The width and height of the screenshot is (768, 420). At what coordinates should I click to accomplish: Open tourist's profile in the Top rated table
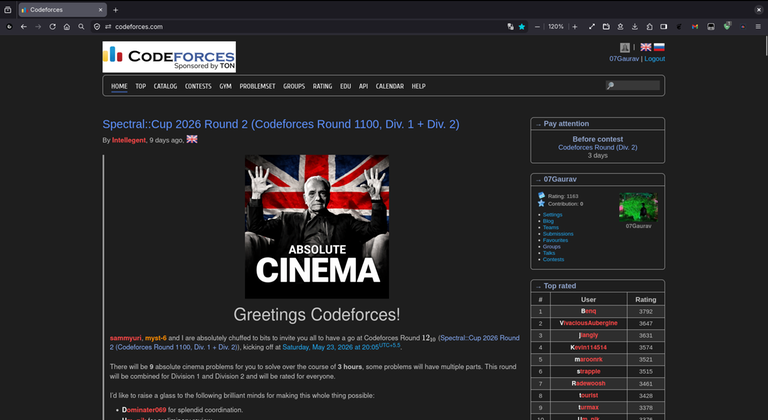coord(588,395)
